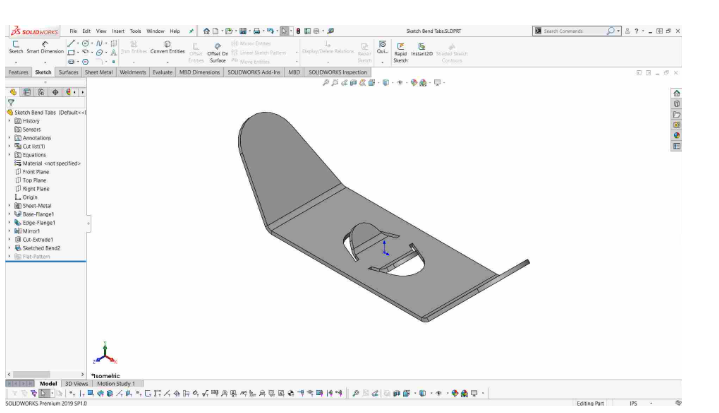
Task: Click the feature tree horizontal scrollbar
Action: click(x=45, y=374)
